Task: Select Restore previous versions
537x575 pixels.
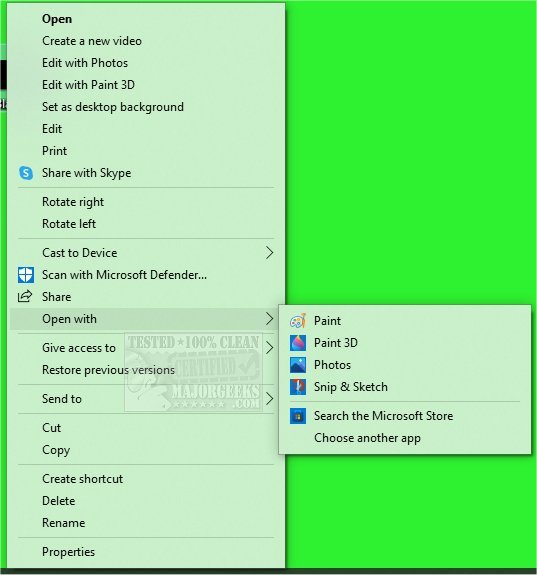Action: tap(108, 370)
